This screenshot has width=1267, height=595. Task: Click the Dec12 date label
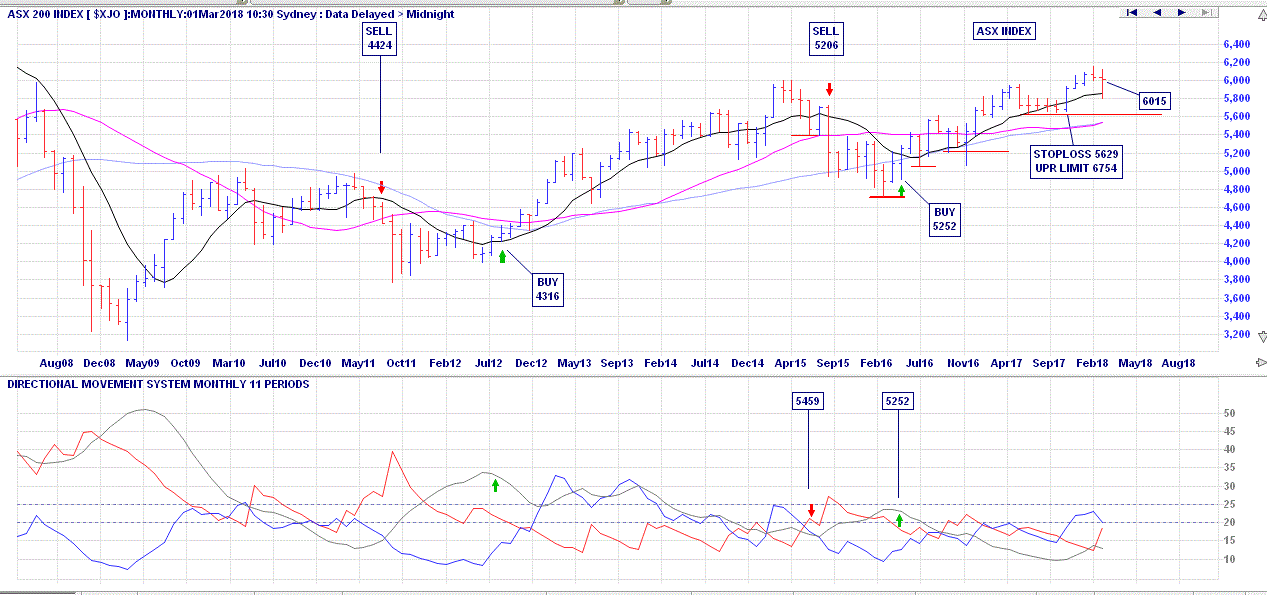(x=531, y=364)
